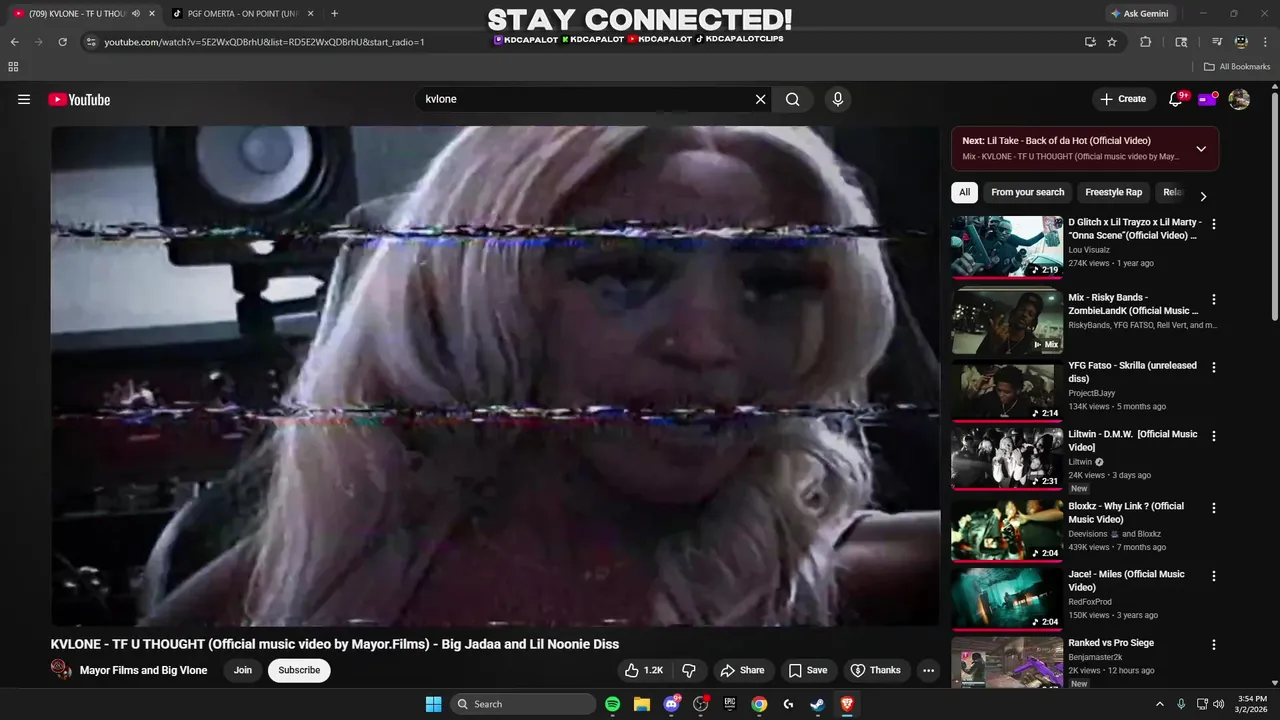The width and height of the screenshot is (1280, 720).
Task: Open the media controls music-note icon
Action: (1217, 42)
